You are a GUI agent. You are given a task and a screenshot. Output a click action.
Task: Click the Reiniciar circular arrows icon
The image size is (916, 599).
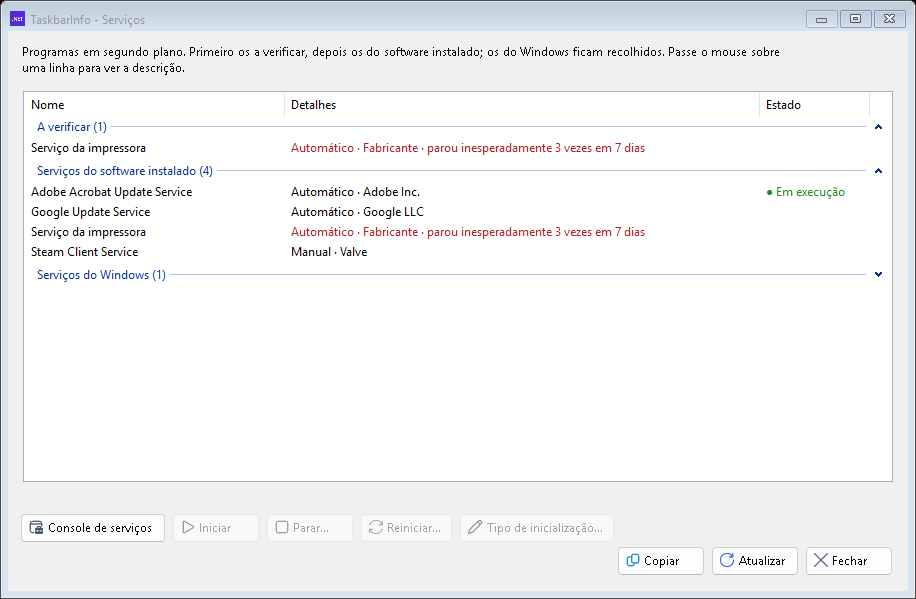click(376, 528)
